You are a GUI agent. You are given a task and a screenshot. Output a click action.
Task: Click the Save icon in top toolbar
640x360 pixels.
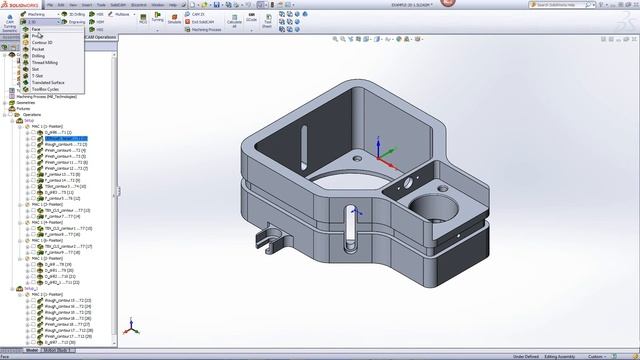(x=217, y=5)
